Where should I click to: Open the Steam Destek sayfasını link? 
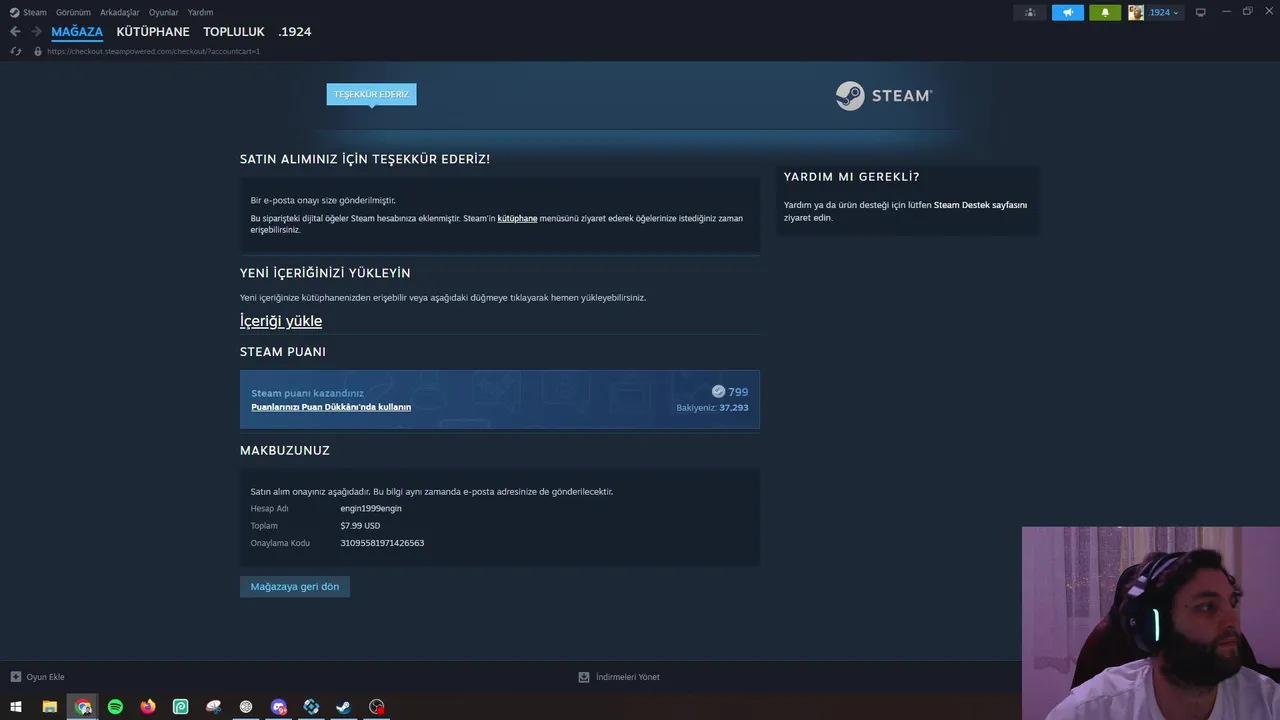(980, 205)
